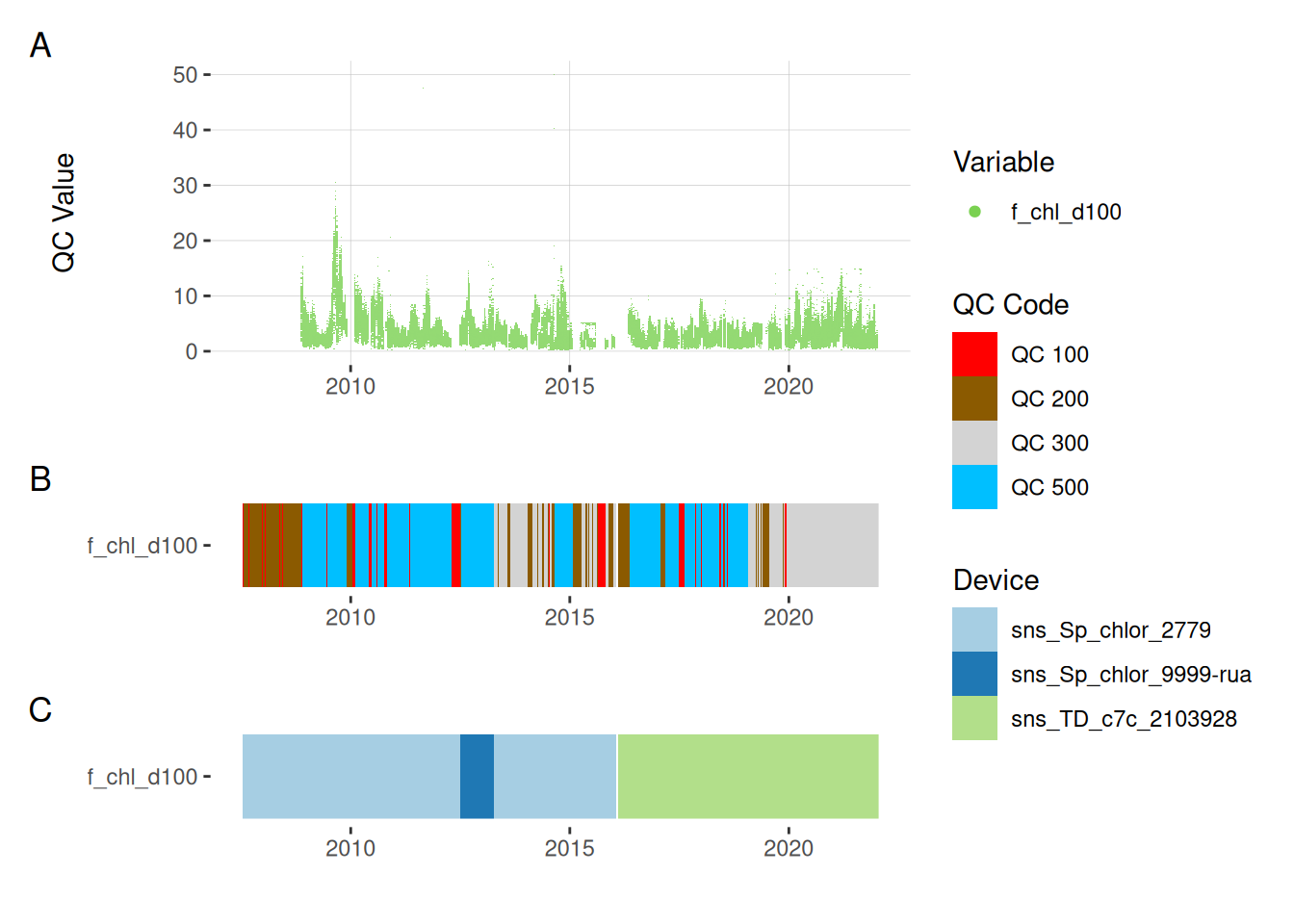Select the green device segment in panel C

pos(747,776)
